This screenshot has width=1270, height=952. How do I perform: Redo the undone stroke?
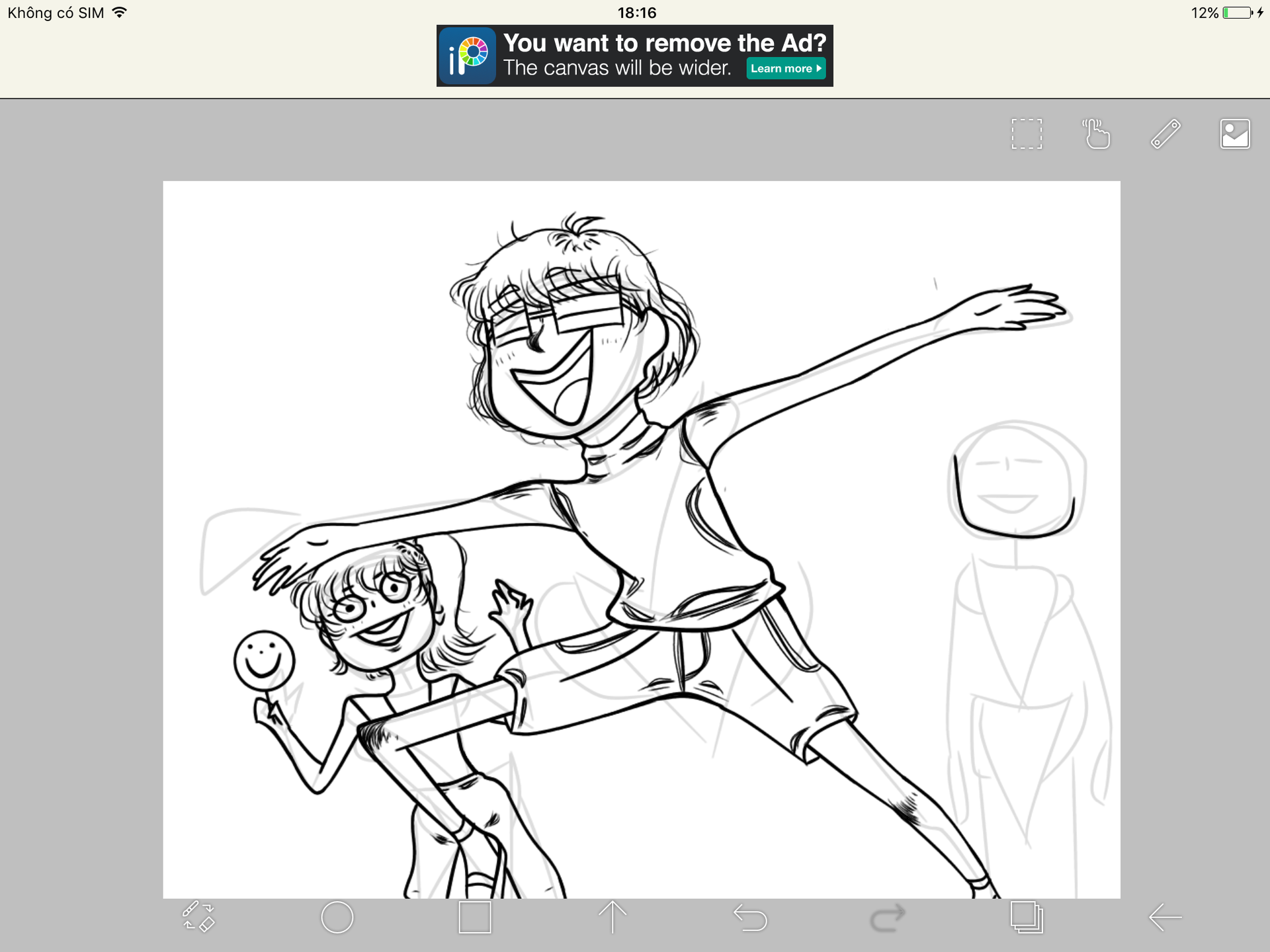tap(888, 918)
